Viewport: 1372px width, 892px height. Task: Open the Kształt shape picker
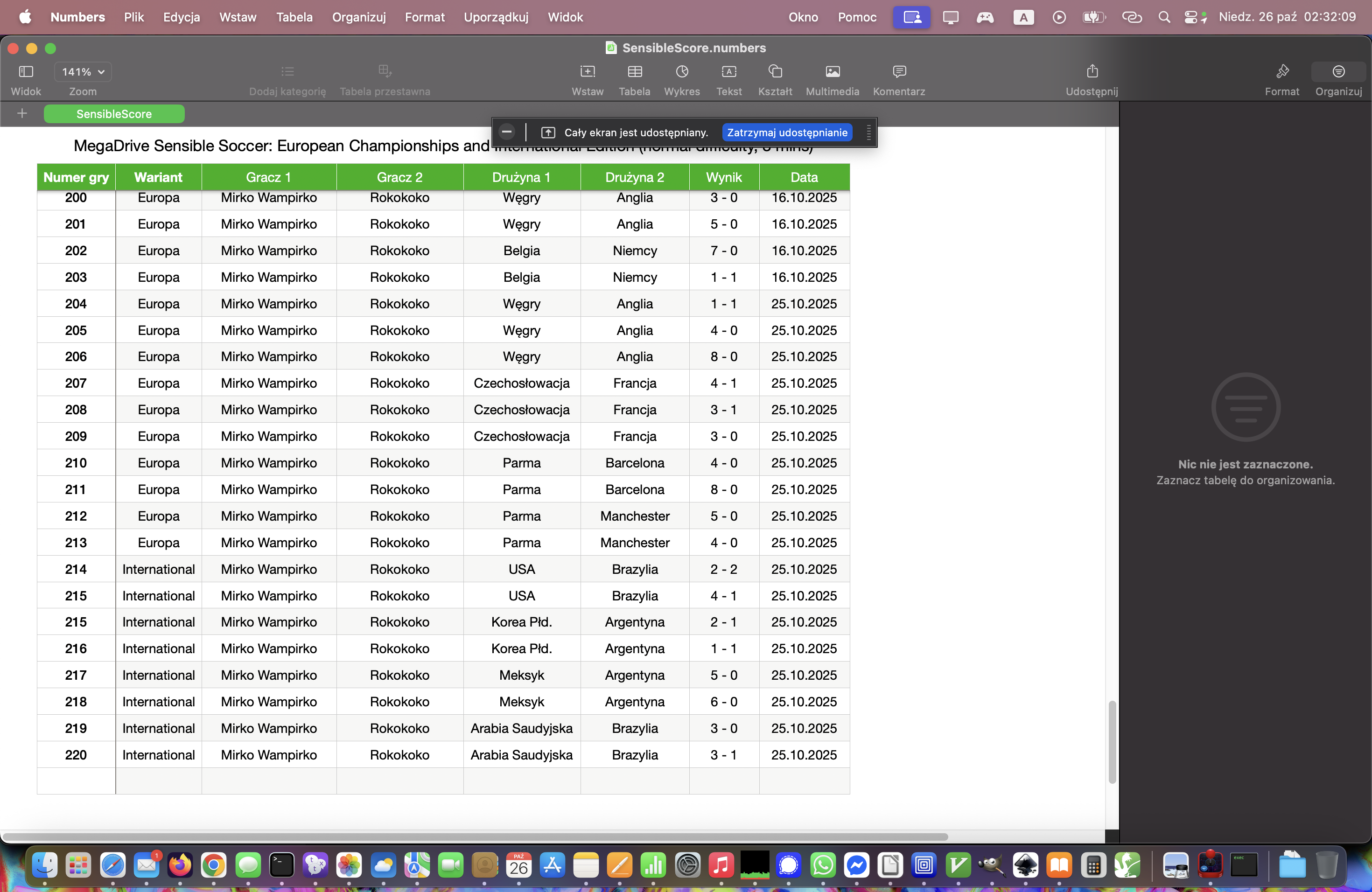[x=775, y=72]
